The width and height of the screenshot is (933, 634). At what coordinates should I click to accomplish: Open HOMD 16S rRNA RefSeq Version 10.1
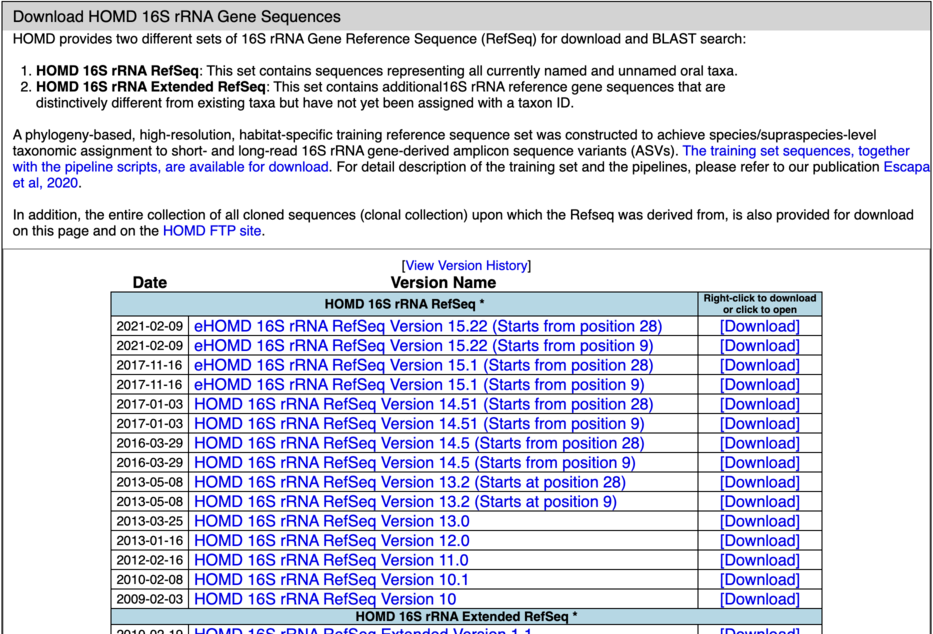click(331, 580)
